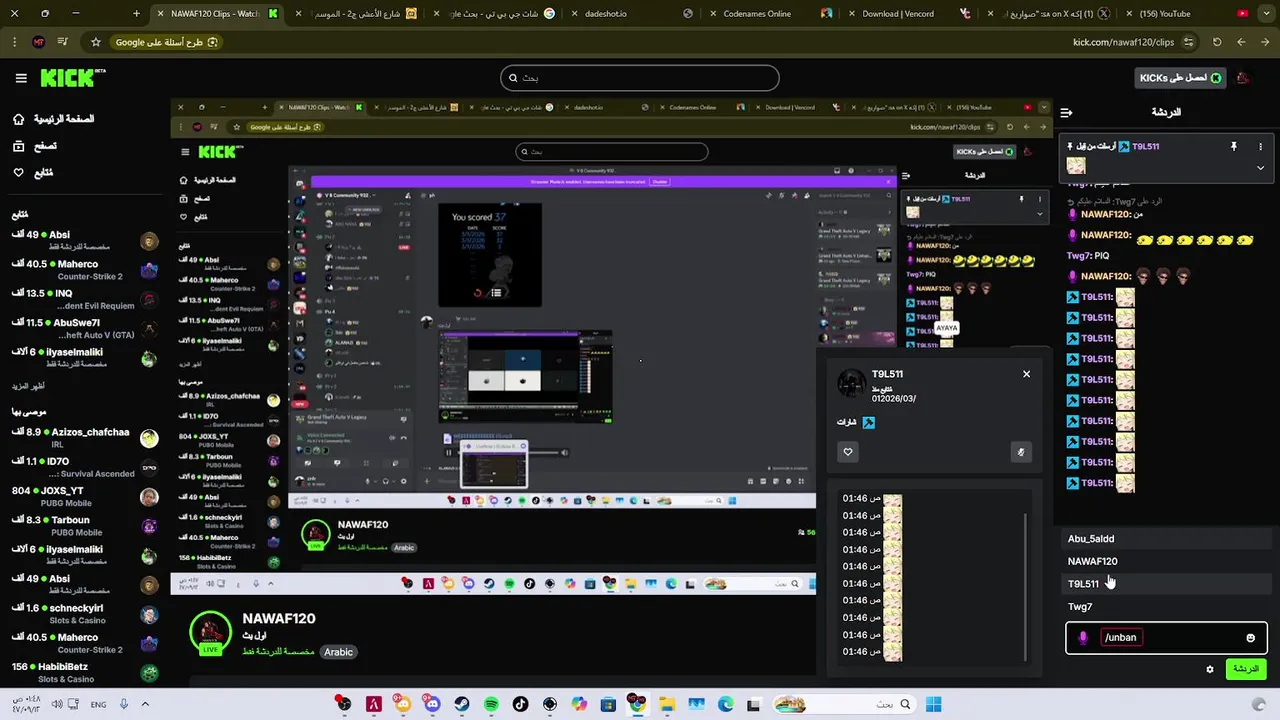
Task: Open site info icon beside the URL
Action: tap(1188, 42)
